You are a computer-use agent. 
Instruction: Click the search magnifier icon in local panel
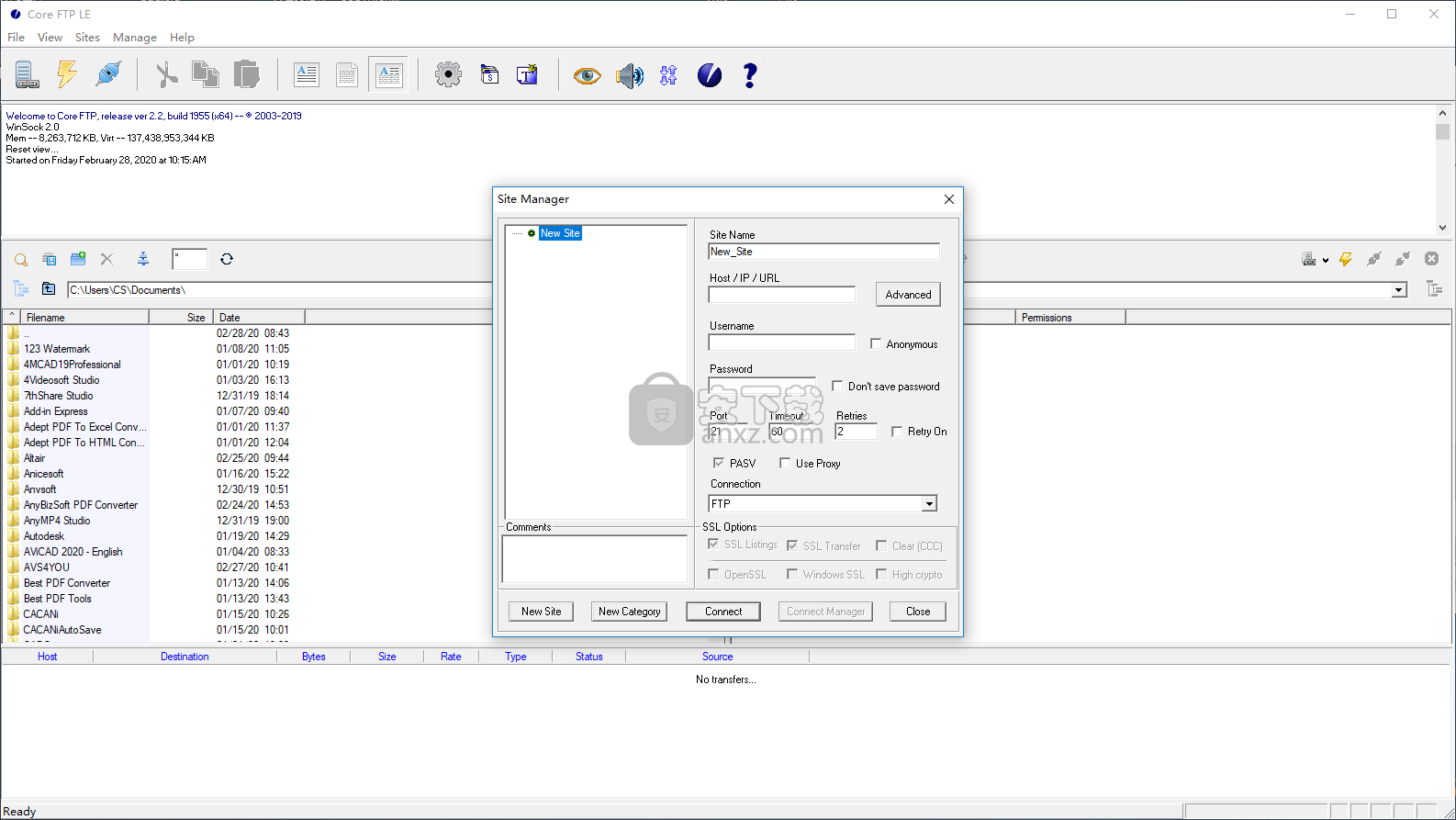coord(21,260)
